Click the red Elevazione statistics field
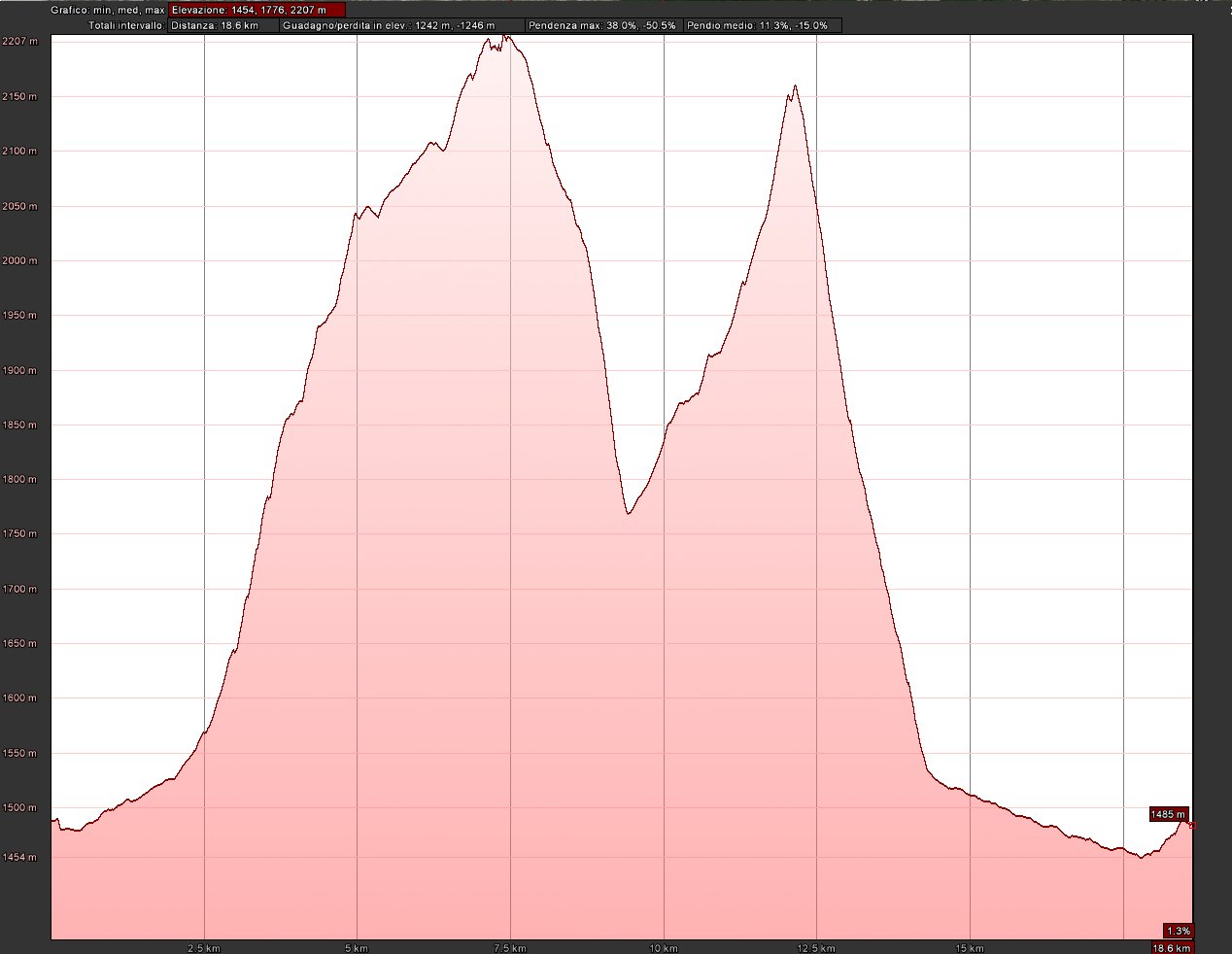The width and height of the screenshot is (1232, 954). [x=256, y=10]
